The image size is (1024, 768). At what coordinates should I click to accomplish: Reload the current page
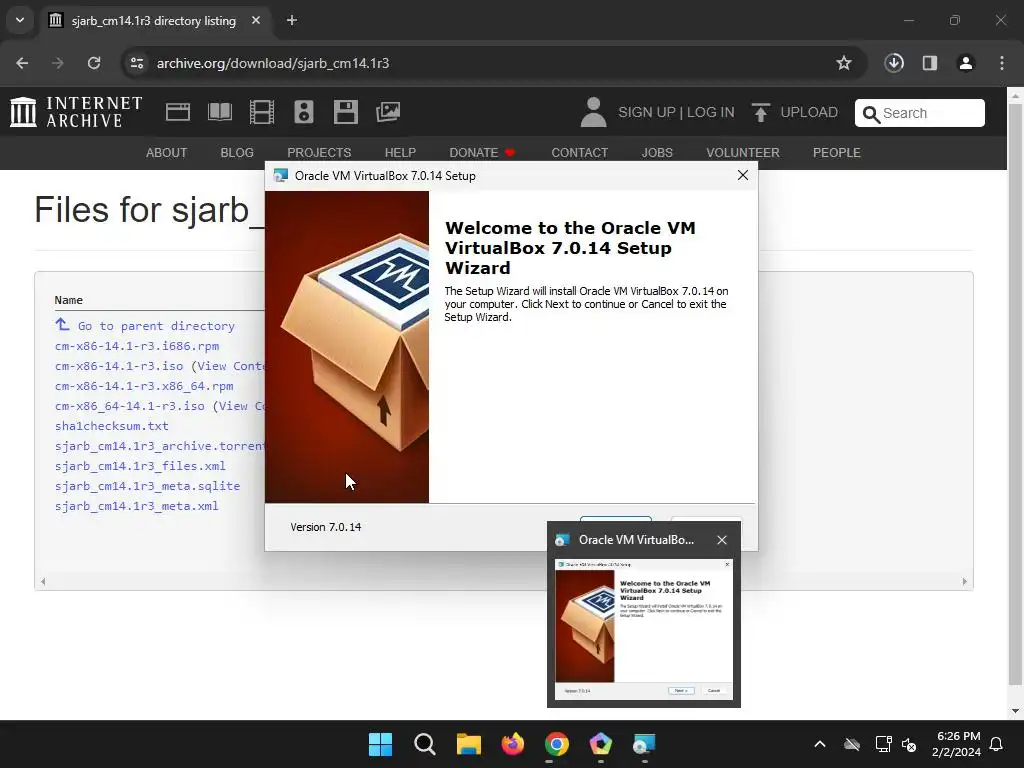(94, 63)
